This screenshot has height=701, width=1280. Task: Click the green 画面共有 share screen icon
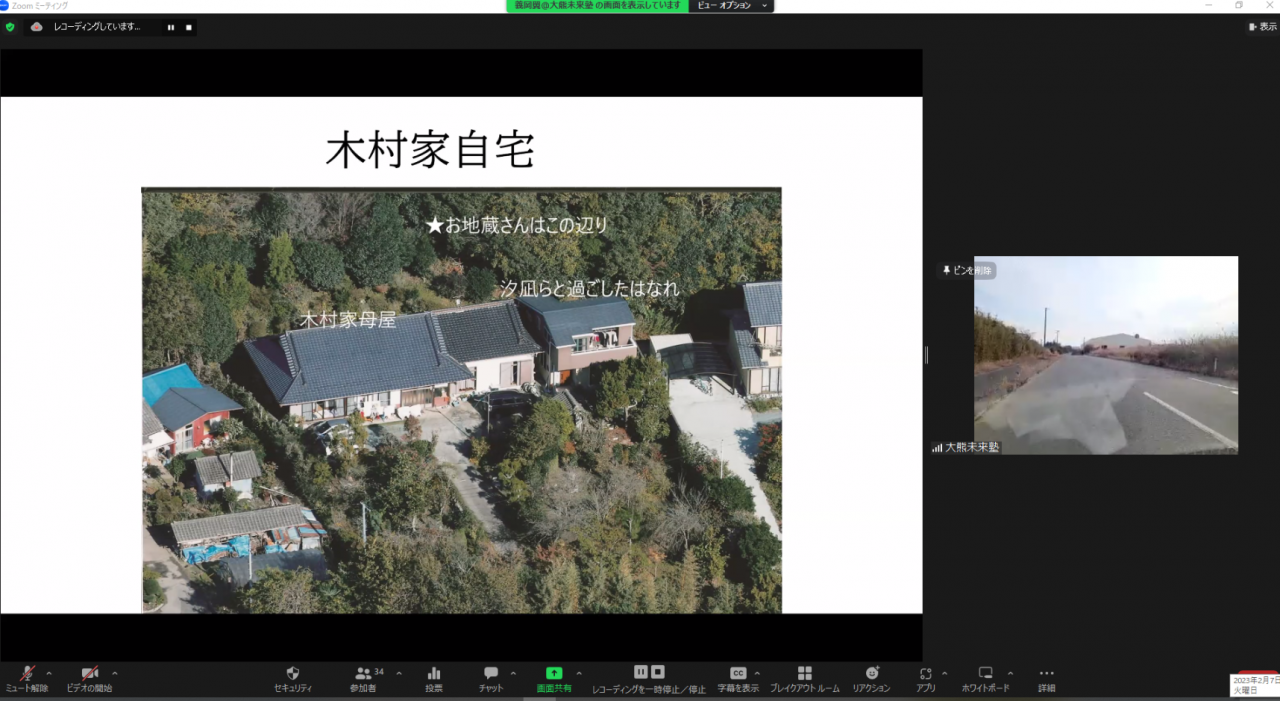point(554,674)
